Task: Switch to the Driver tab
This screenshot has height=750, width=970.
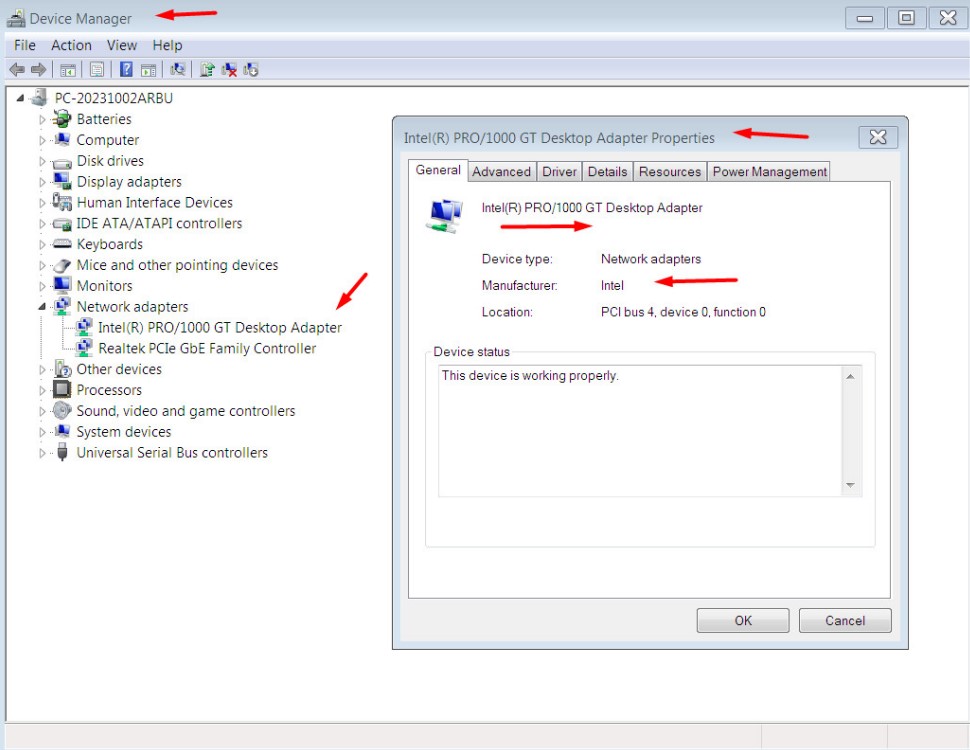Action: tap(559, 171)
